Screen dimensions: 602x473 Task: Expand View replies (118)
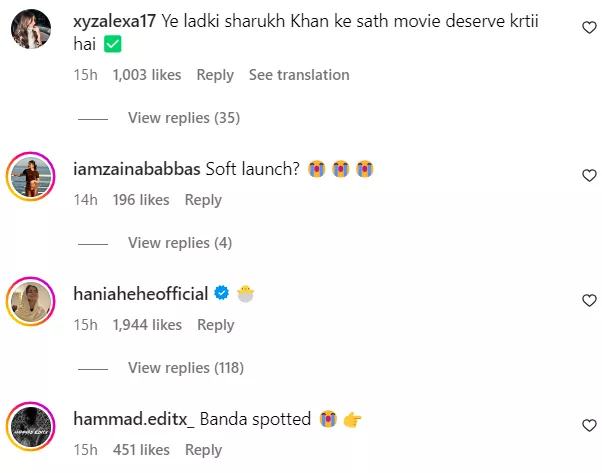[186, 368]
